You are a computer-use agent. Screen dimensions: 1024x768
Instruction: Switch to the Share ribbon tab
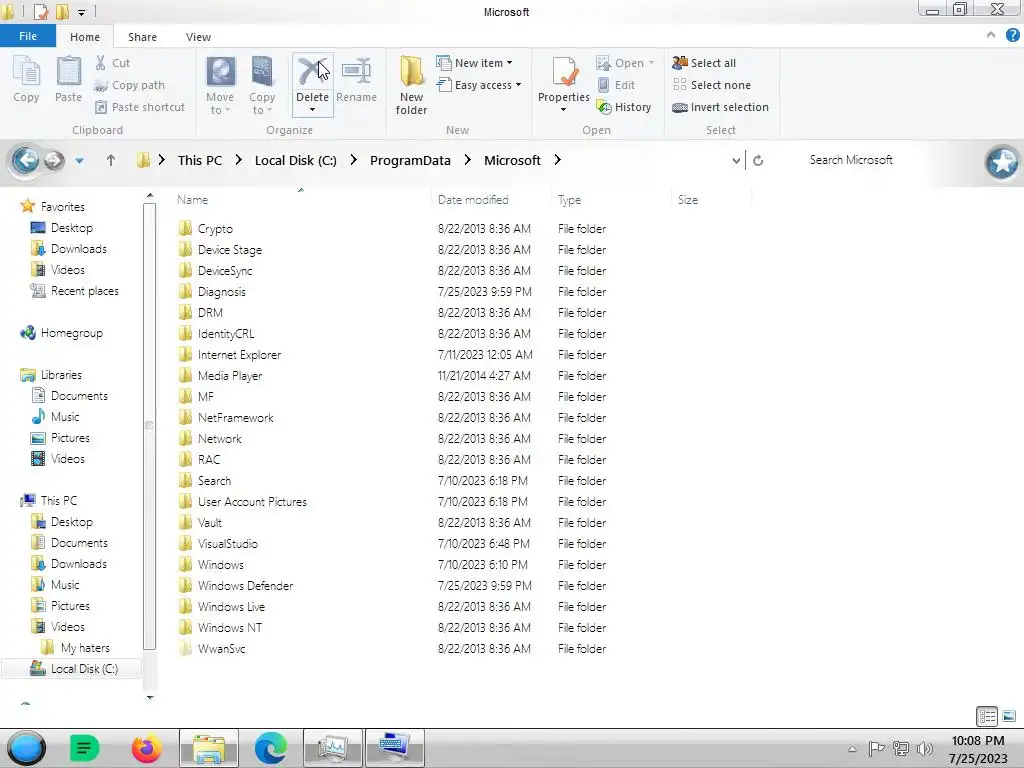pos(142,37)
